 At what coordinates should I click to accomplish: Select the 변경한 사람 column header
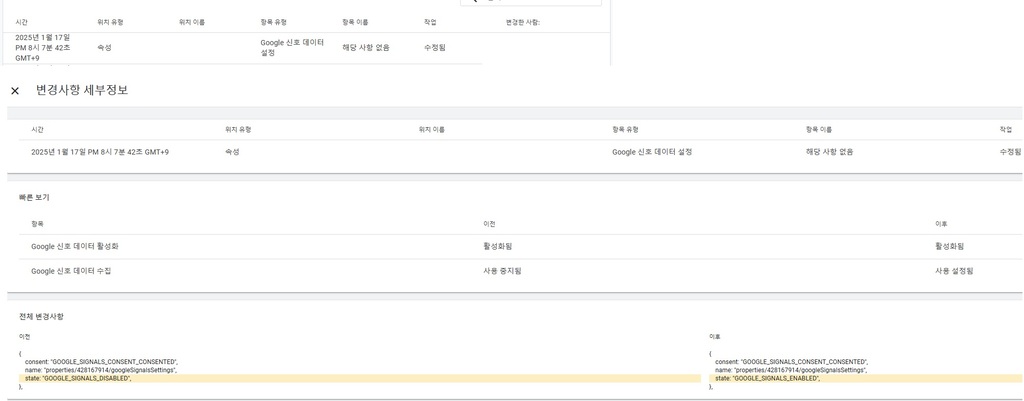523,22
